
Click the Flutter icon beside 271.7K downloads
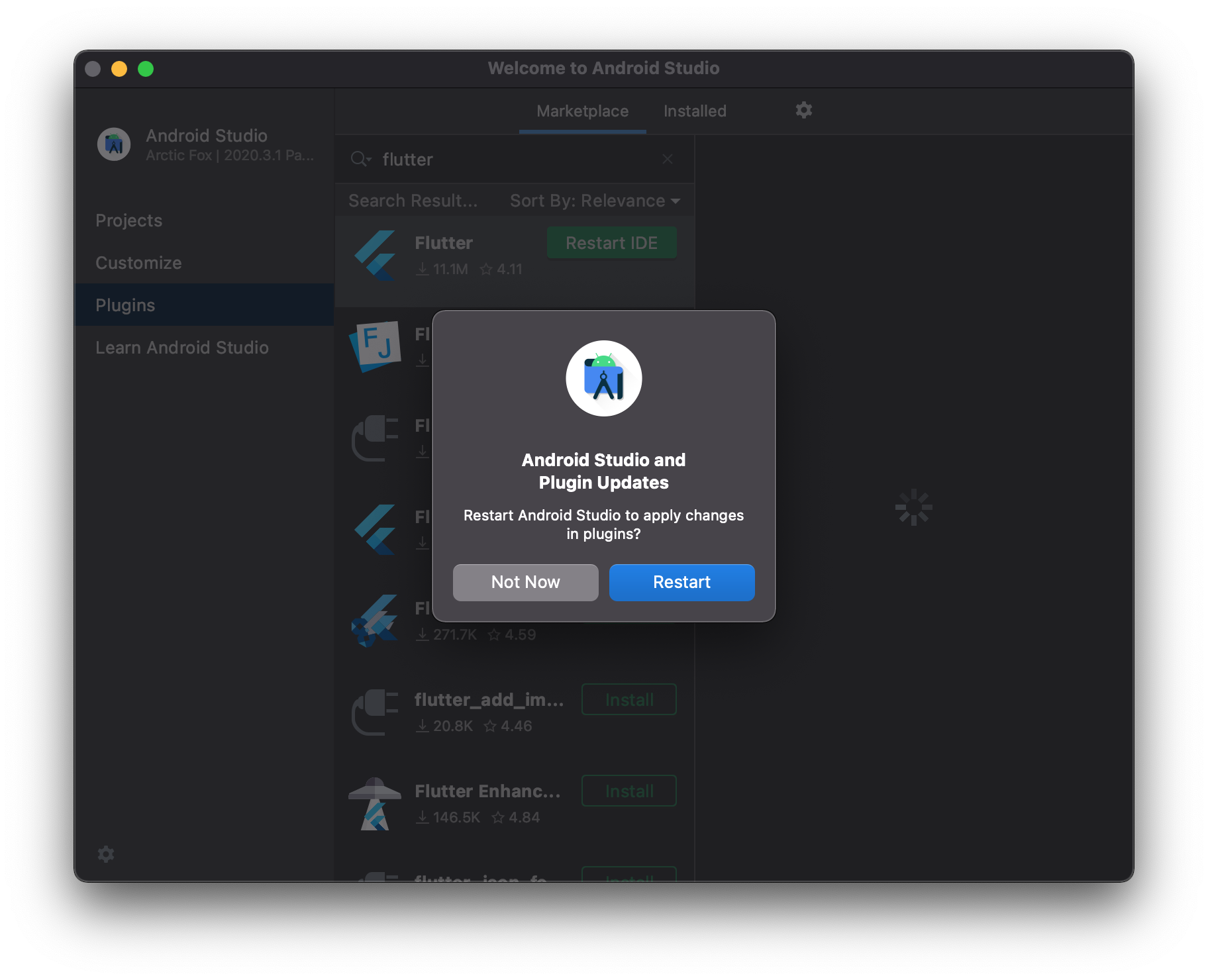click(x=374, y=621)
